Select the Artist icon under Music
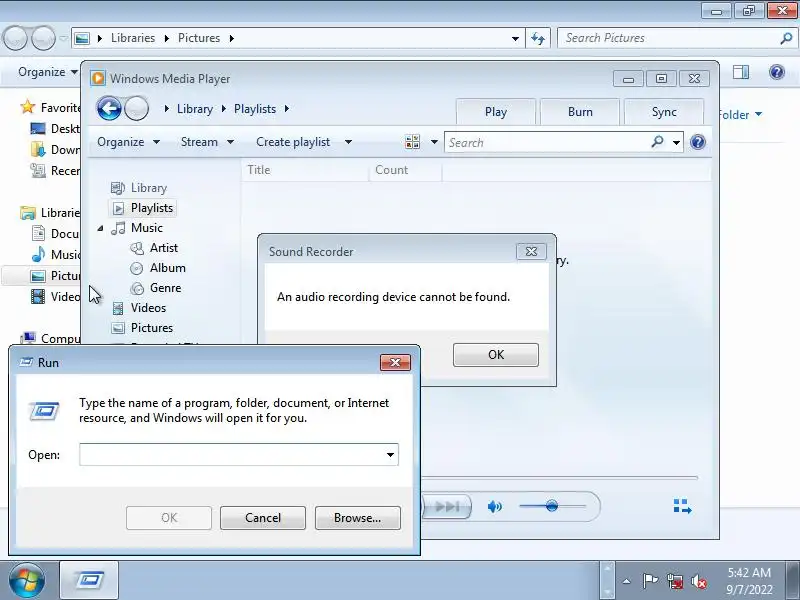 click(x=137, y=248)
